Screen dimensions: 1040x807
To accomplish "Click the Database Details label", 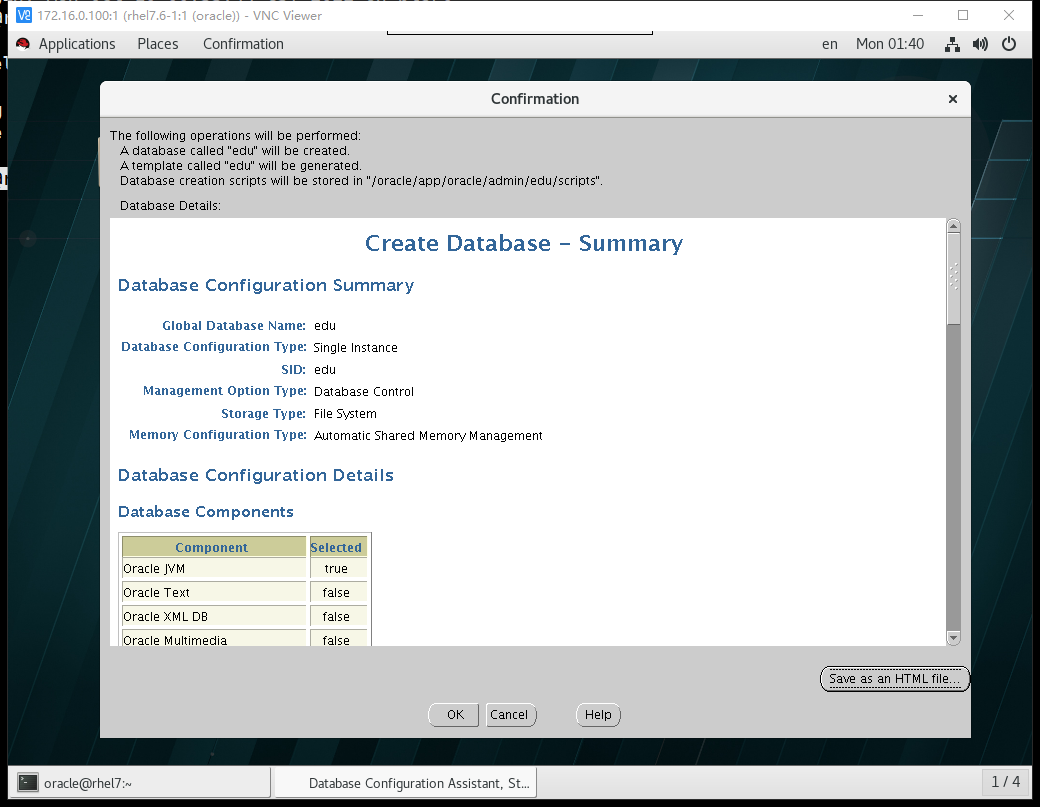I will [x=170, y=206].
